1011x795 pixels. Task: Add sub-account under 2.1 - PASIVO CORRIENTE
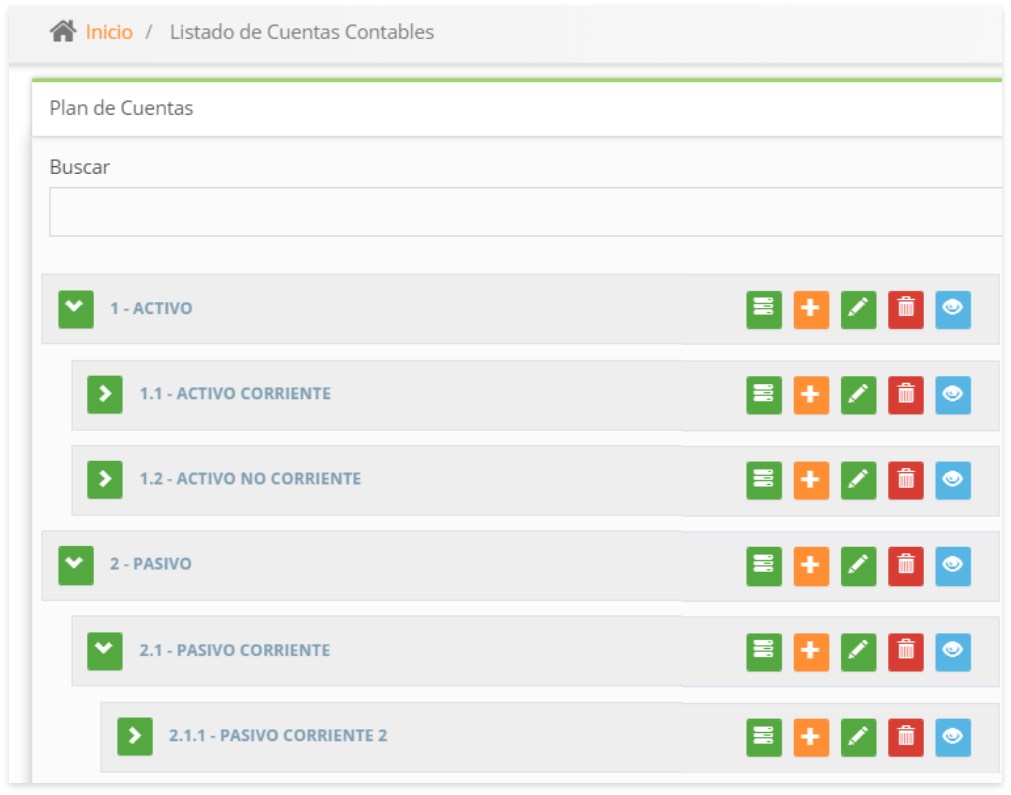811,652
